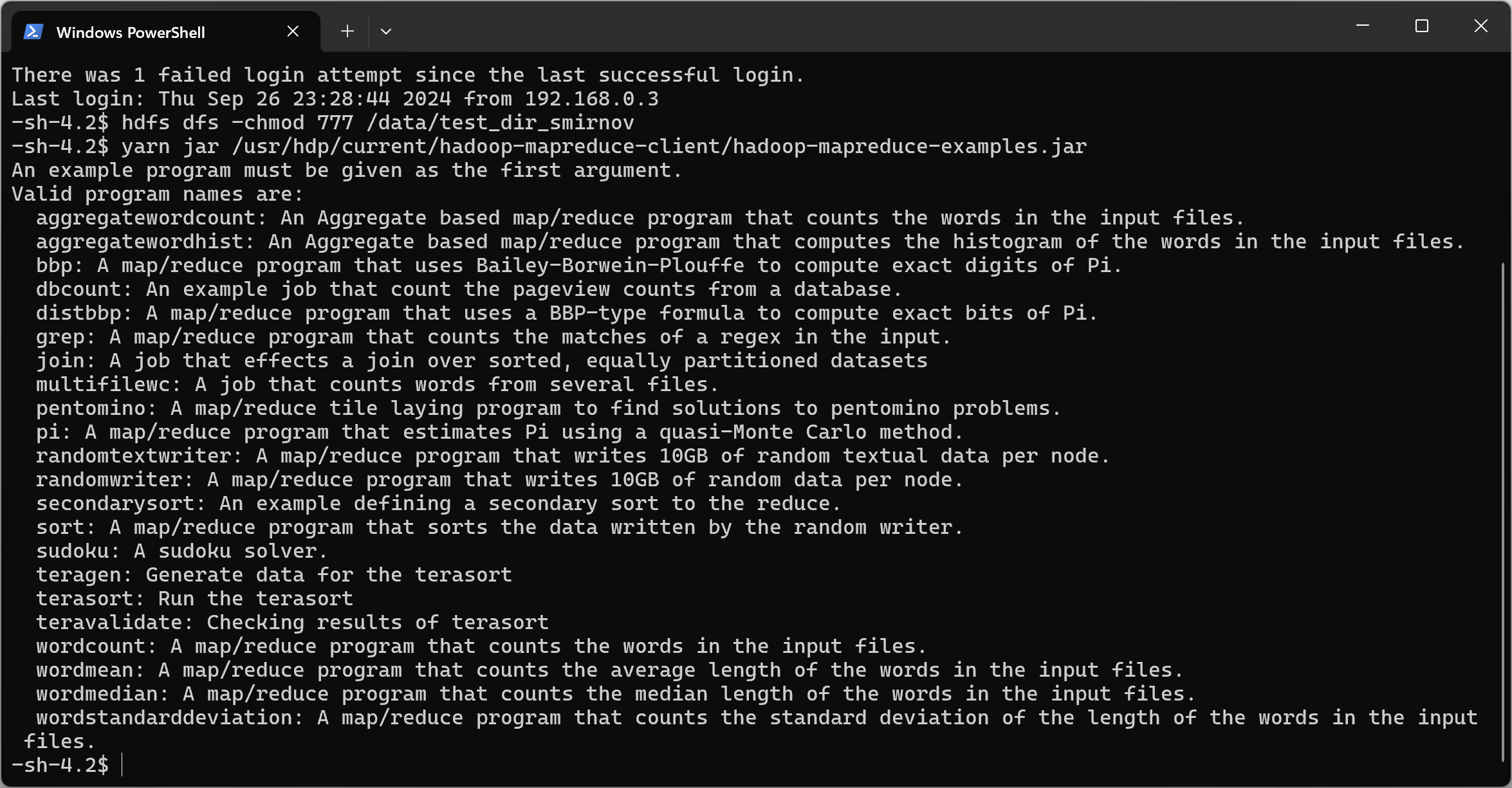
Task: Click the sudoku solver line
Action: tap(181, 551)
